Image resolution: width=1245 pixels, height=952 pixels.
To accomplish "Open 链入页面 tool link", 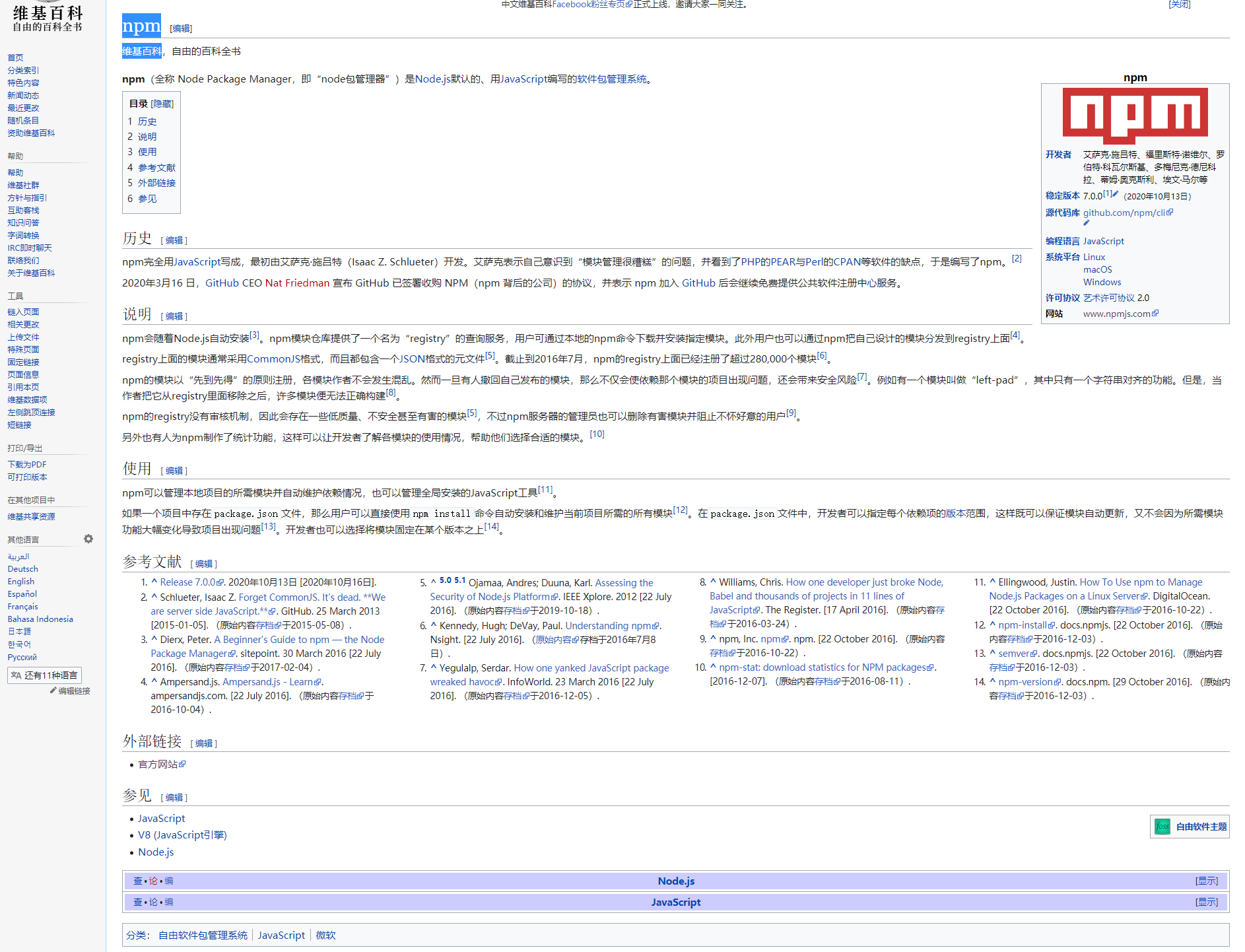I will pos(23,312).
